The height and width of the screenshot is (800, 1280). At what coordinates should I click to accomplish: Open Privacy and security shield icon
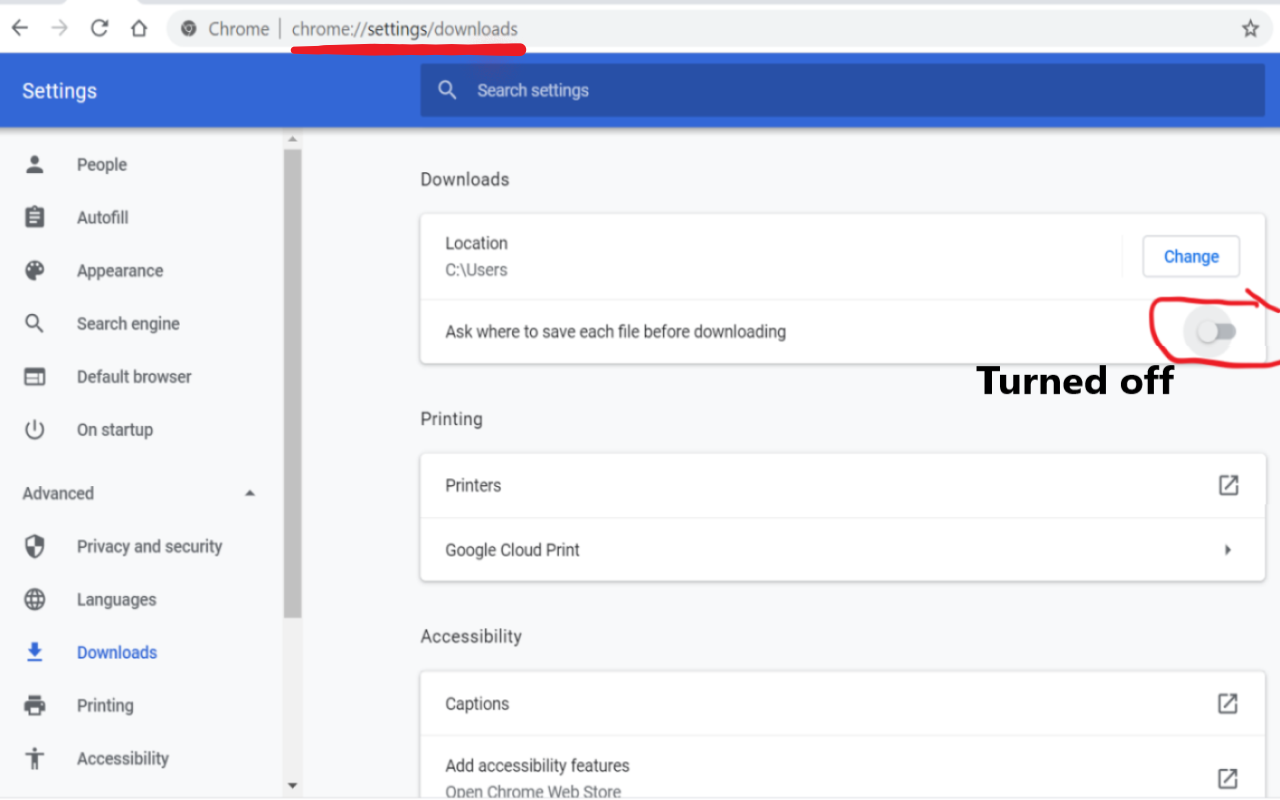click(35, 546)
